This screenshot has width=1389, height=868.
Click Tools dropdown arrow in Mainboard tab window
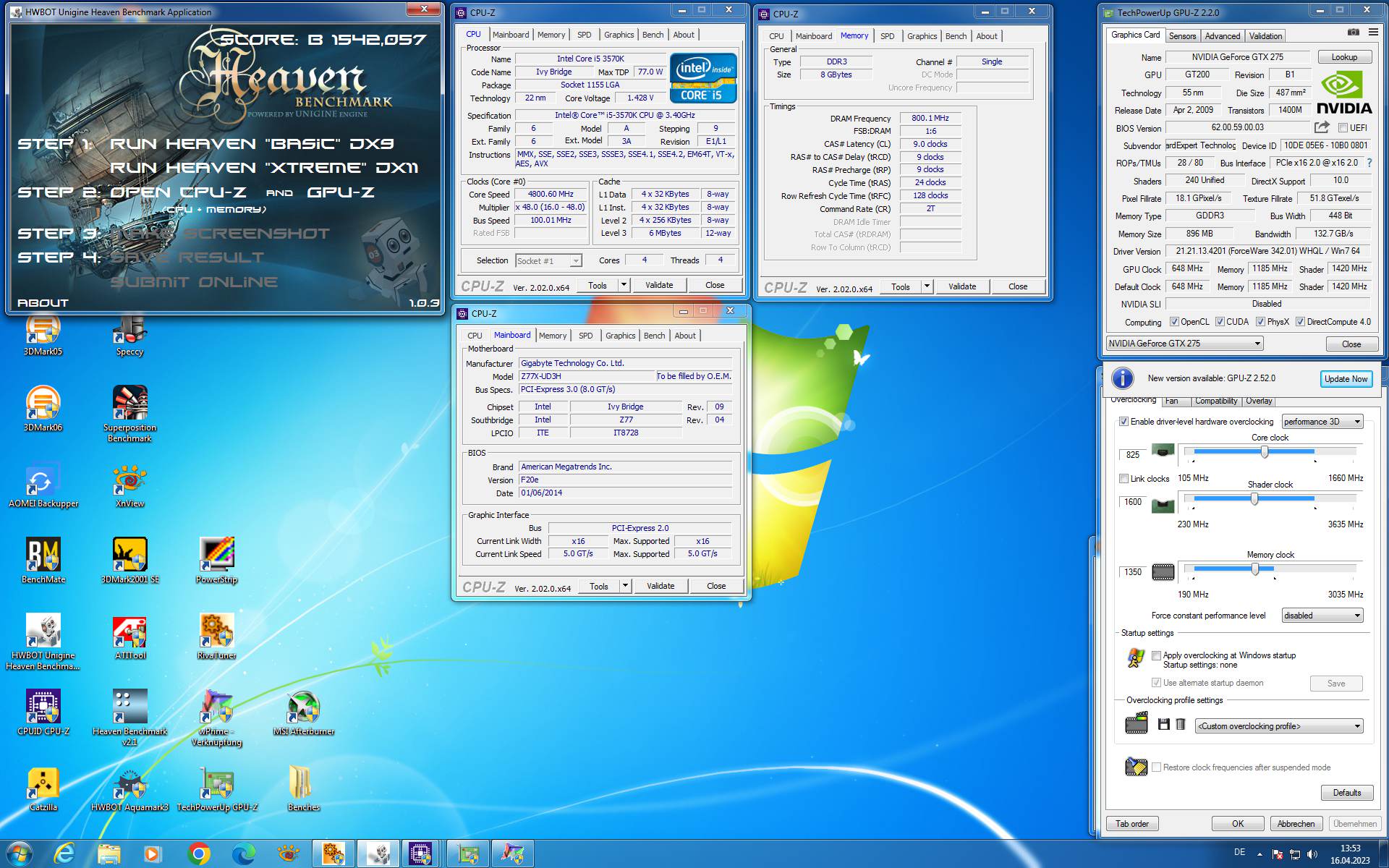pyautogui.click(x=625, y=586)
